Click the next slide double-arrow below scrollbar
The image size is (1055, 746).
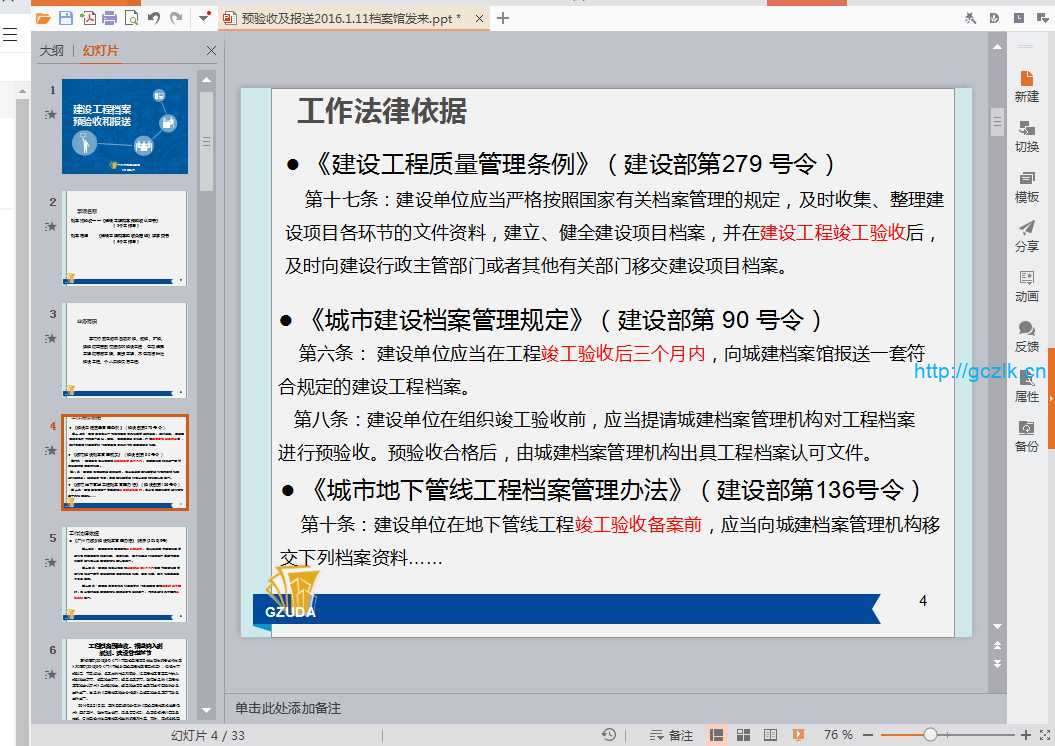click(x=997, y=663)
